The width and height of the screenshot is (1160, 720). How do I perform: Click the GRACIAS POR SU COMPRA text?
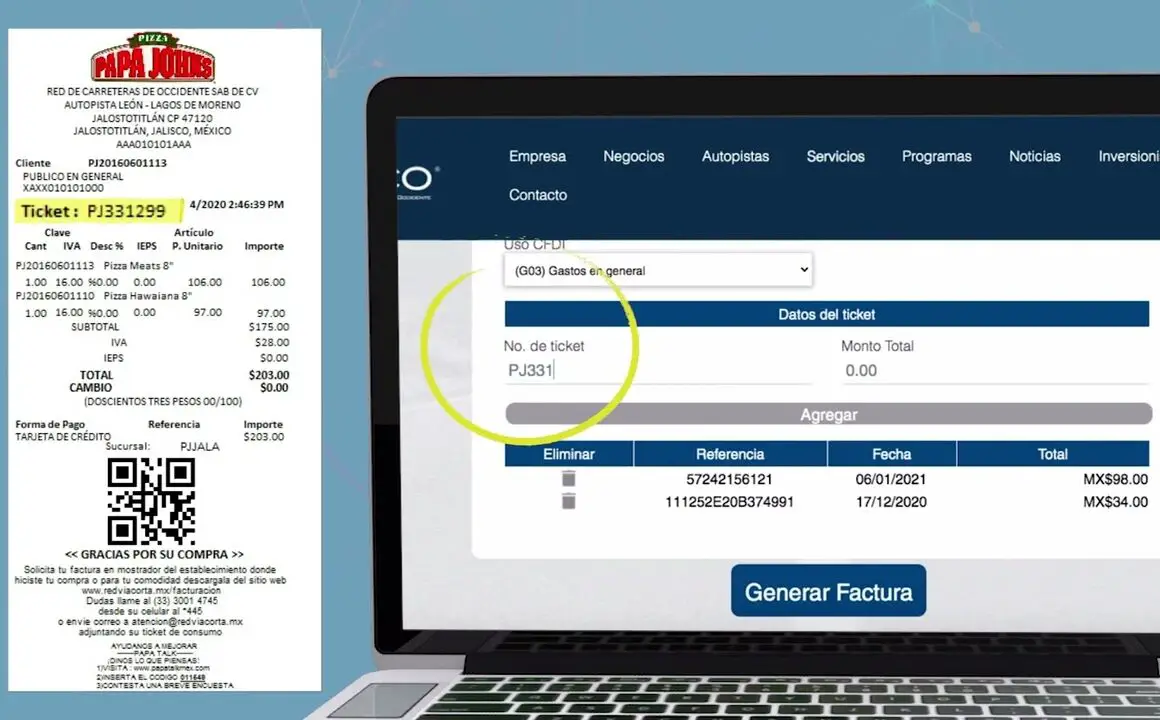point(154,554)
